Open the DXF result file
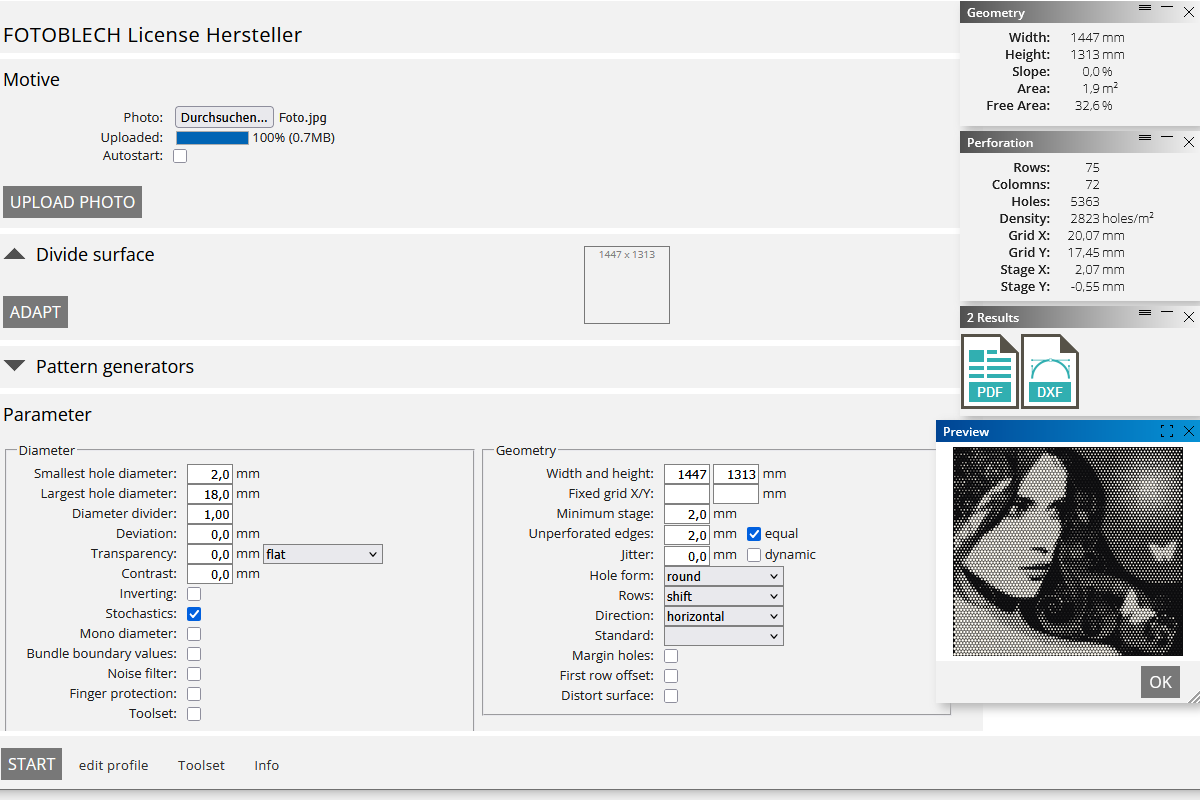 click(x=1050, y=372)
